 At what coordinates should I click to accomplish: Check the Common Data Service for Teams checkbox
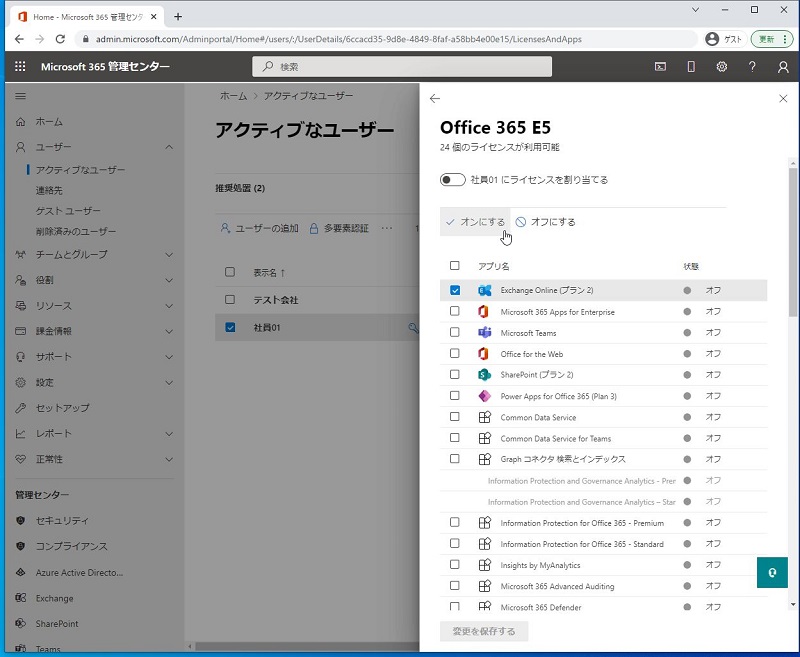(455, 438)
